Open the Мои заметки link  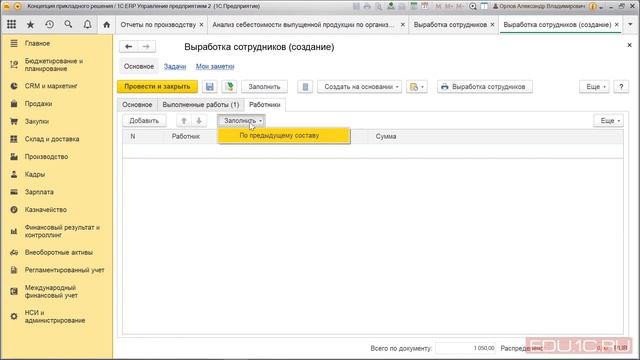click(215, 66)
